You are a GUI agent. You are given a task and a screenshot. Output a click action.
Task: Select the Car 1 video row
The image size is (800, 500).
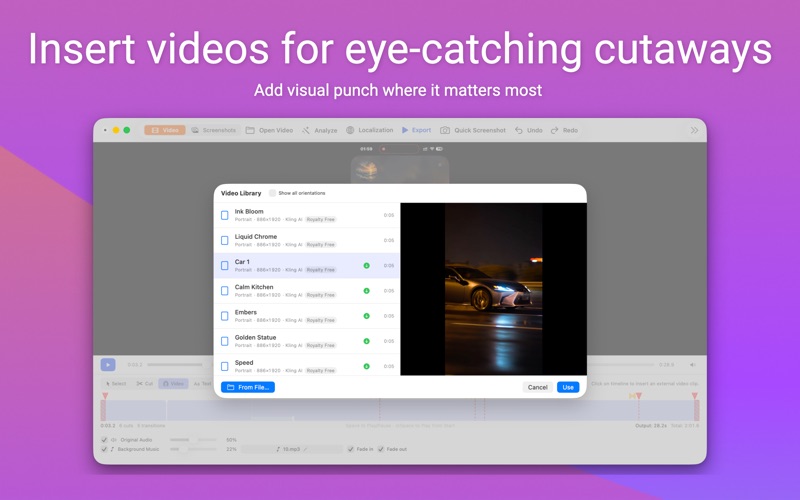tap(306, 265)
